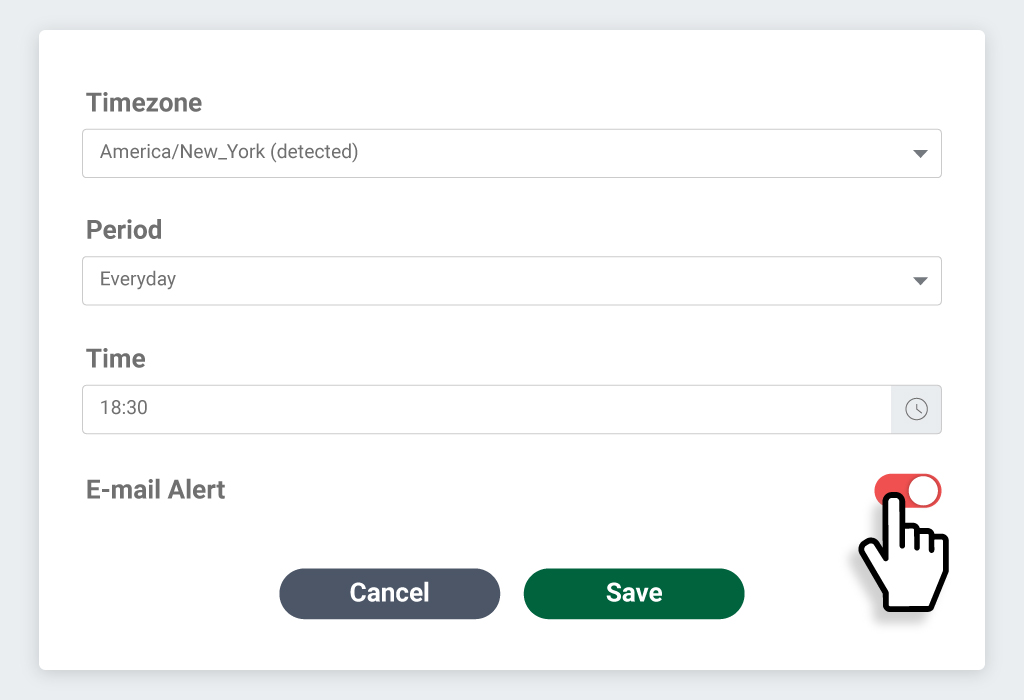1024x700 pixels.
Task: Click the Timezone dropdown caret arrow
Action: (x=920, y=154)
